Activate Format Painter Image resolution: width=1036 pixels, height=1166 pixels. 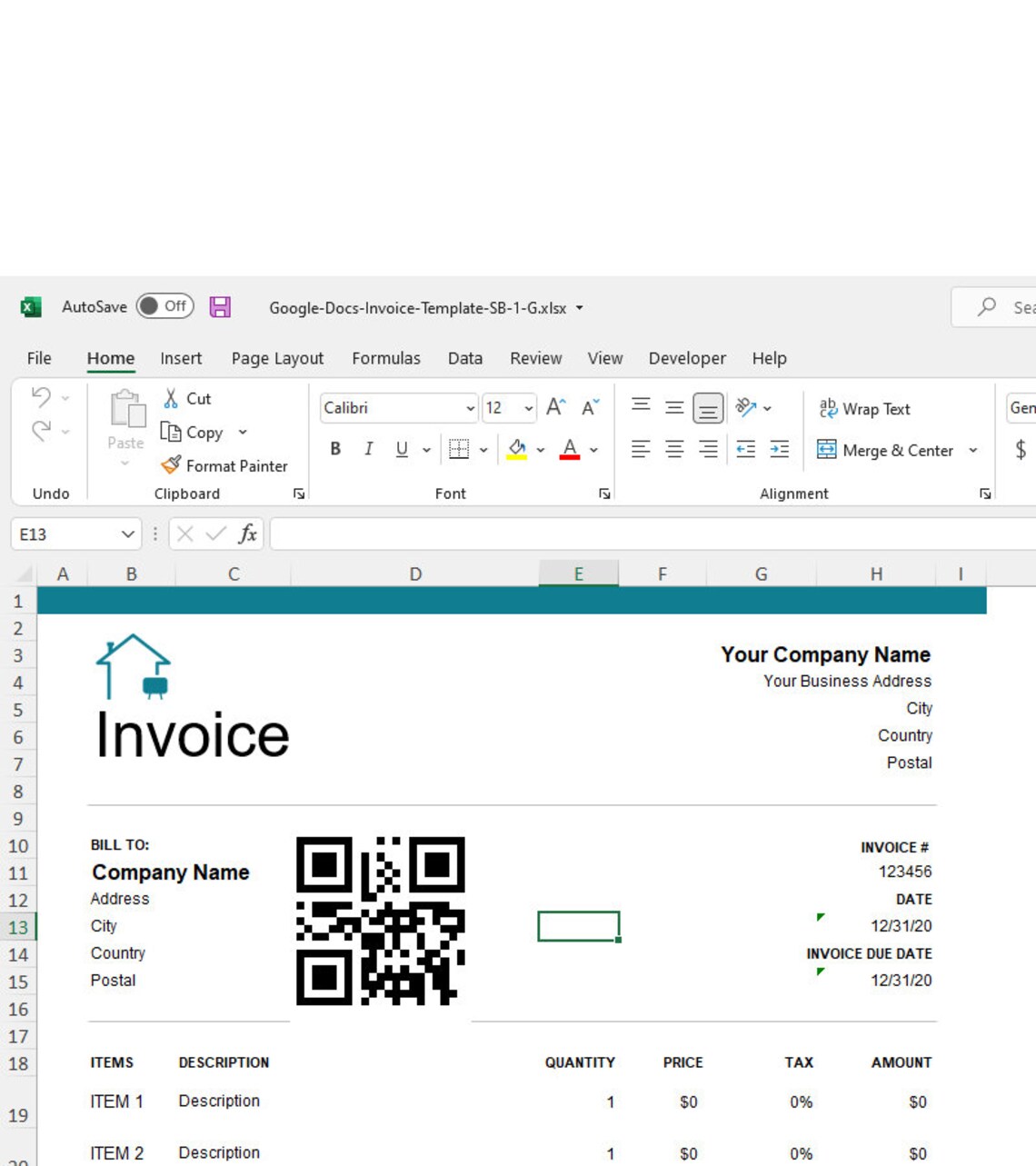click(225, 466)
